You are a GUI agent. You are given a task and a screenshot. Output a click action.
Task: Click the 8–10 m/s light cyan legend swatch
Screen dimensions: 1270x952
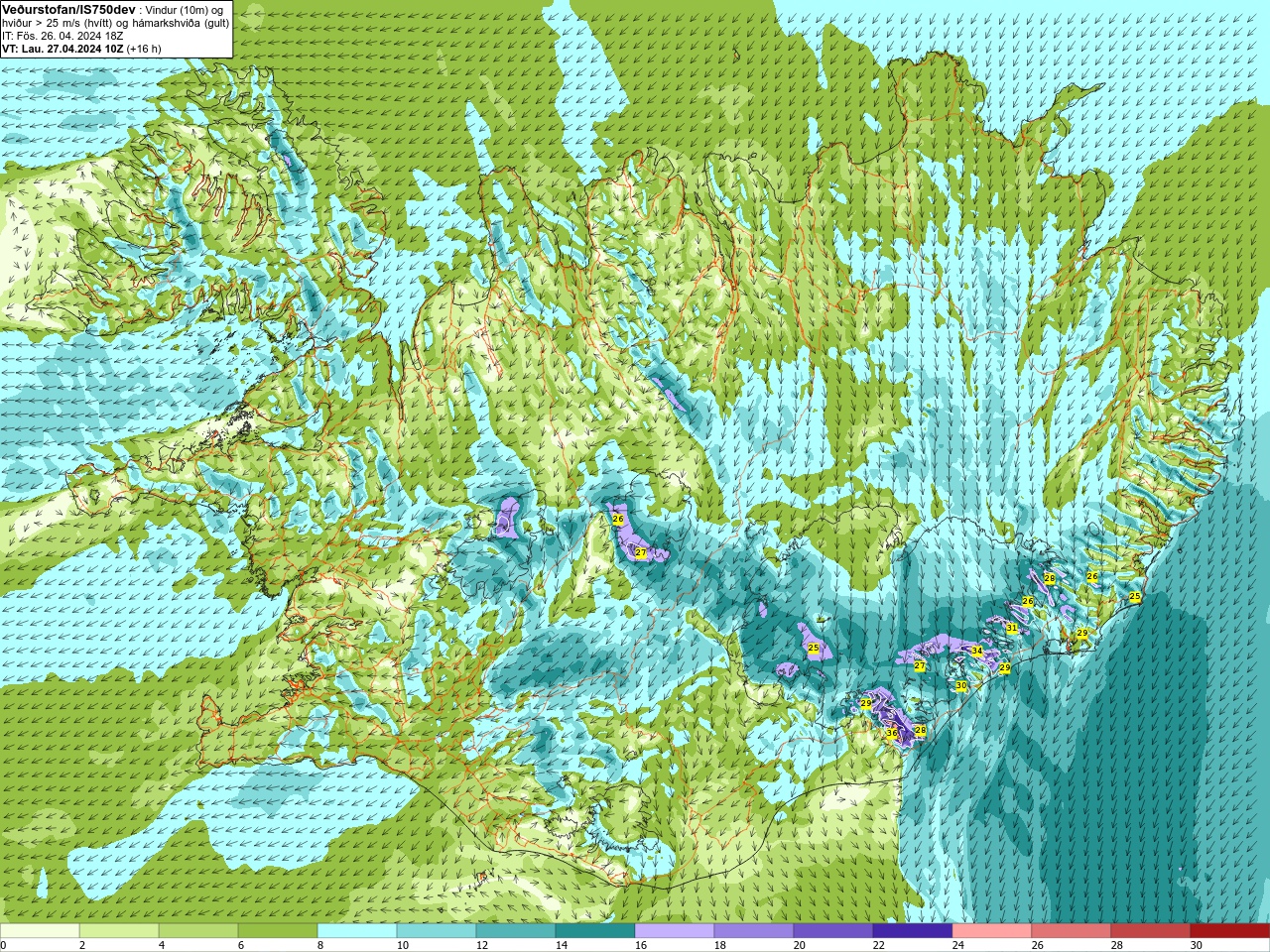tap(357, 931)
